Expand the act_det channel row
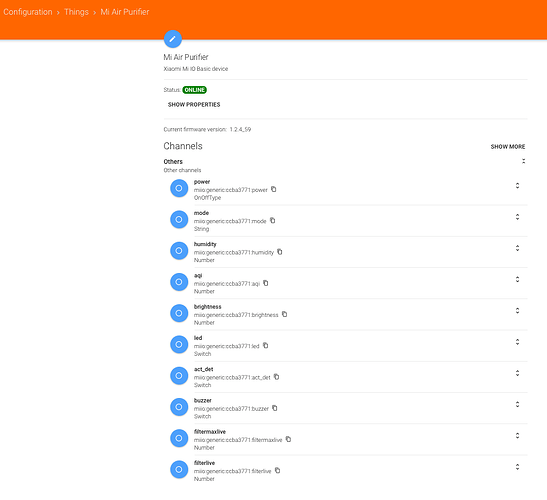Image resolution: width=547 pixels, height=500 pixels. (517, 373)
